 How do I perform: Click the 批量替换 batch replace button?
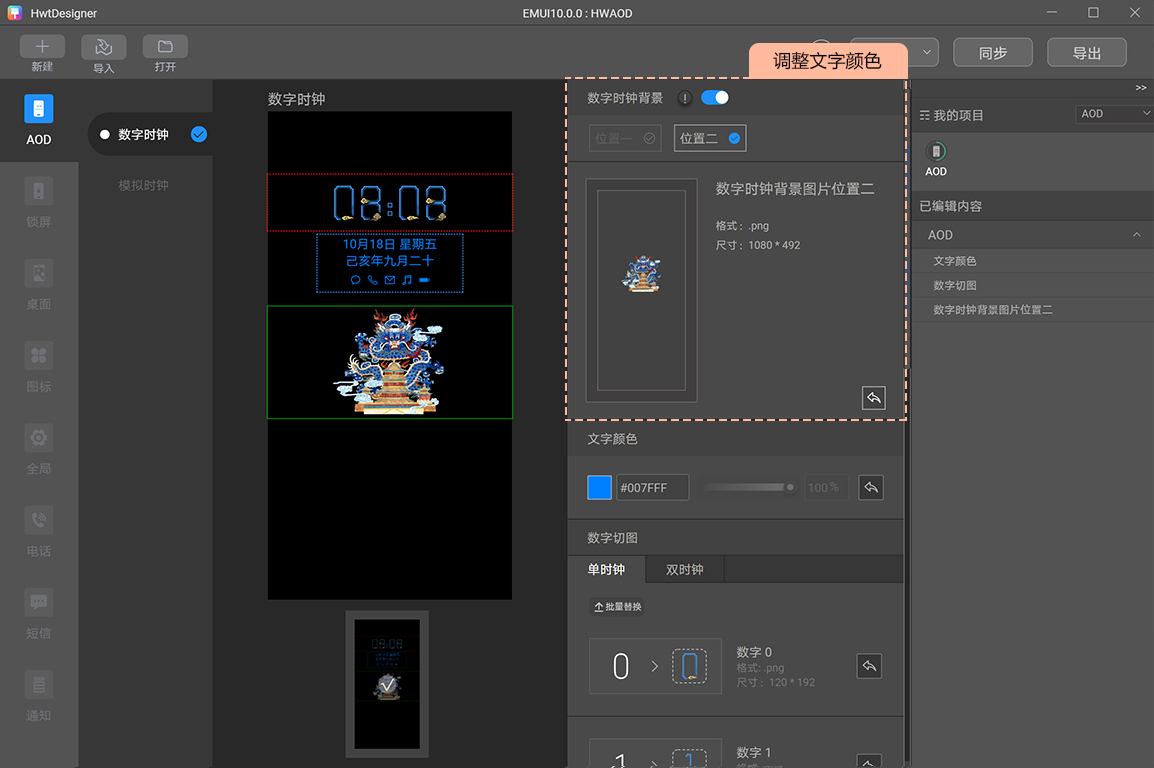pyautogui.click(x=617, y=607)
